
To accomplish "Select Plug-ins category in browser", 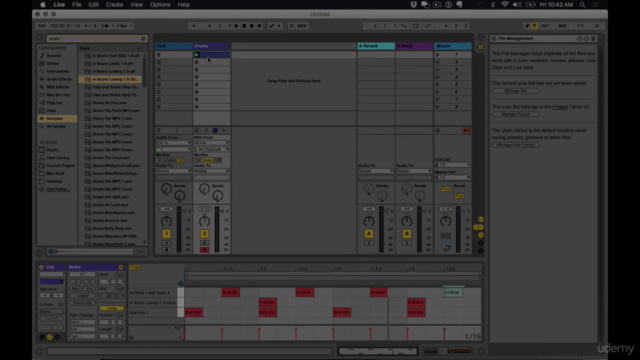I will 54,102.
